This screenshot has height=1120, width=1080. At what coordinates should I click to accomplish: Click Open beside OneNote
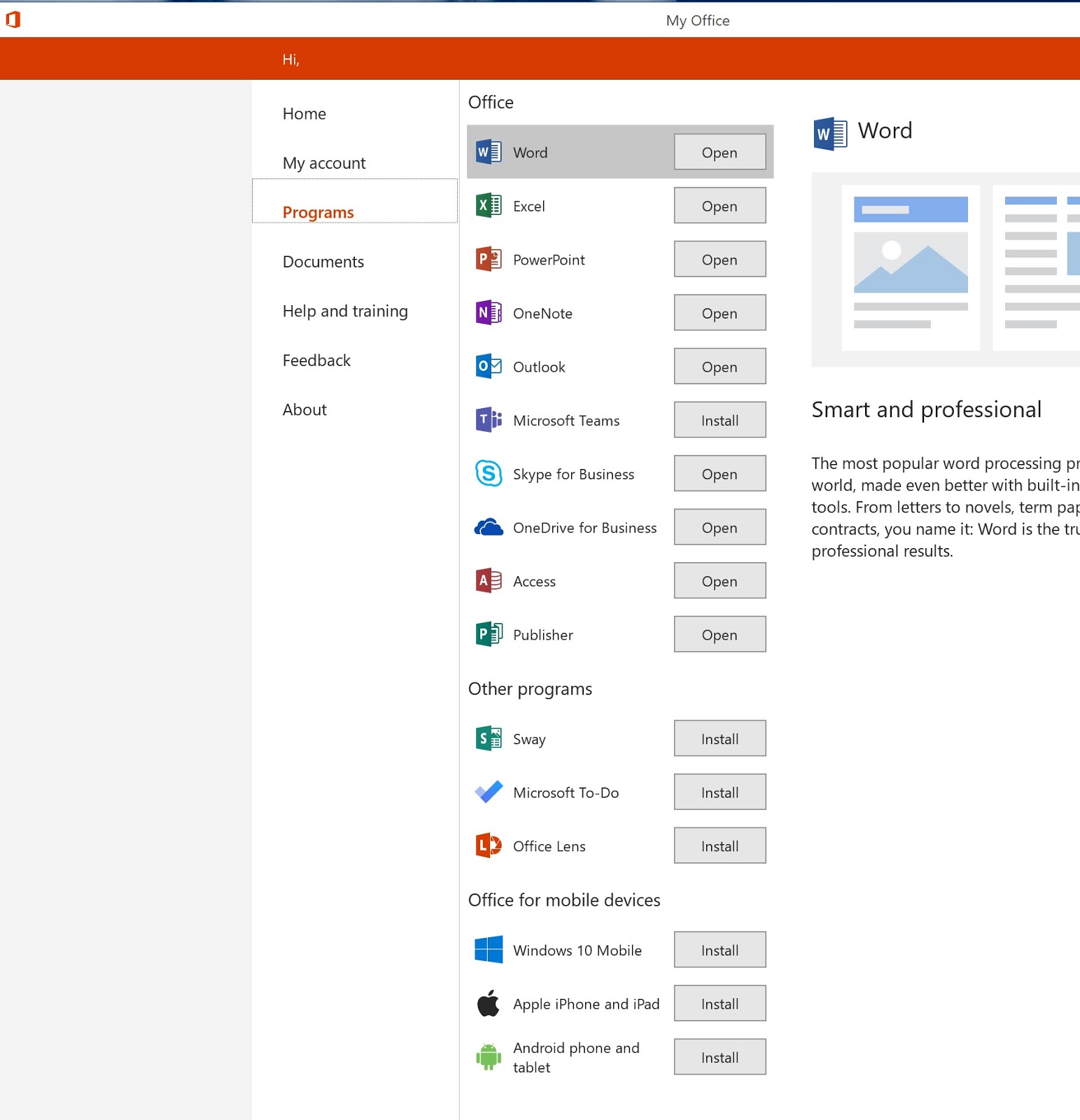click(x=720, y=313)
